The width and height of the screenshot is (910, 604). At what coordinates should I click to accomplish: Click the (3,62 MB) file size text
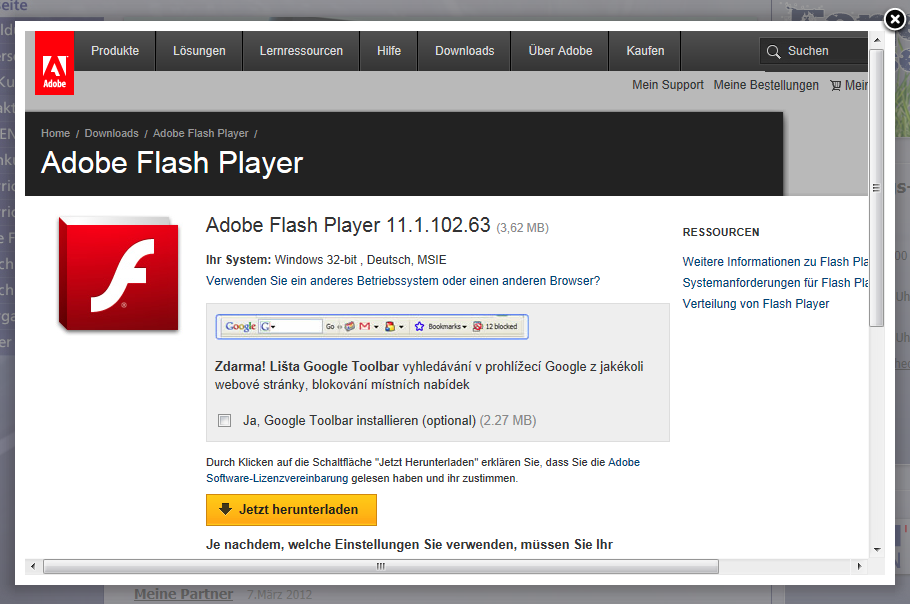(522, 228)
